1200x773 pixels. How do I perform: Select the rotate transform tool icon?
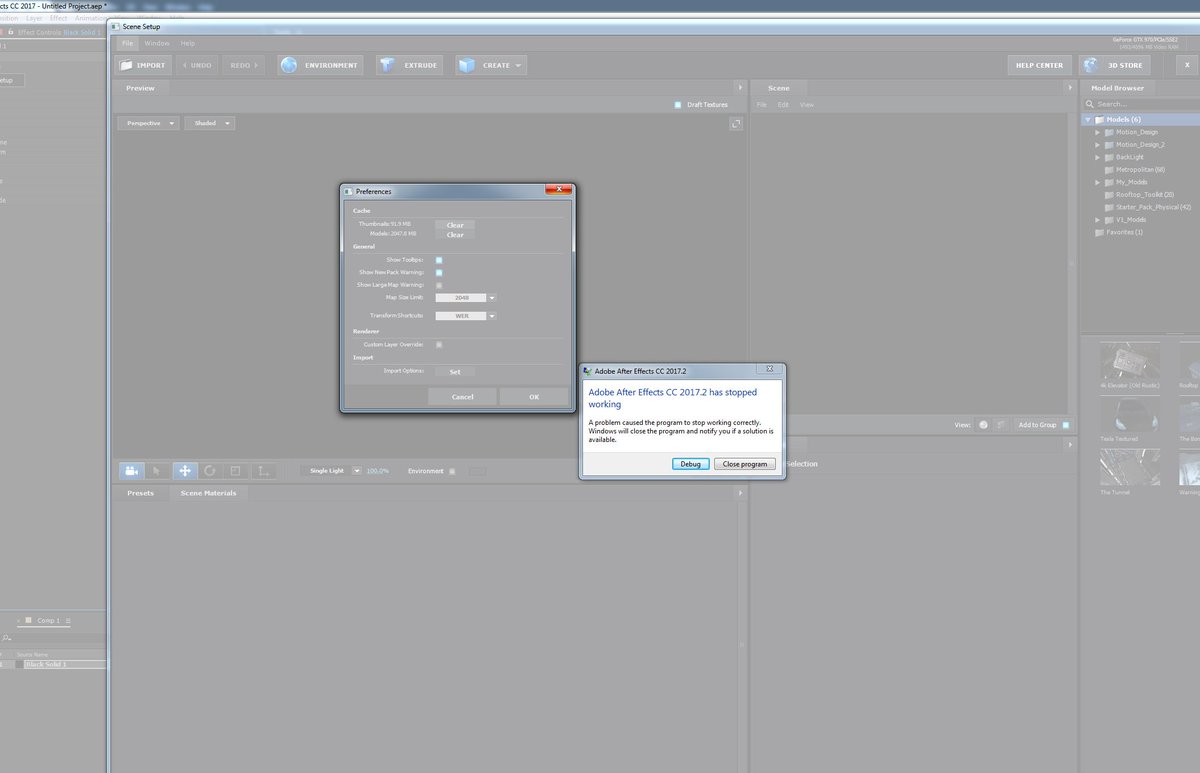tap(210, 470)
